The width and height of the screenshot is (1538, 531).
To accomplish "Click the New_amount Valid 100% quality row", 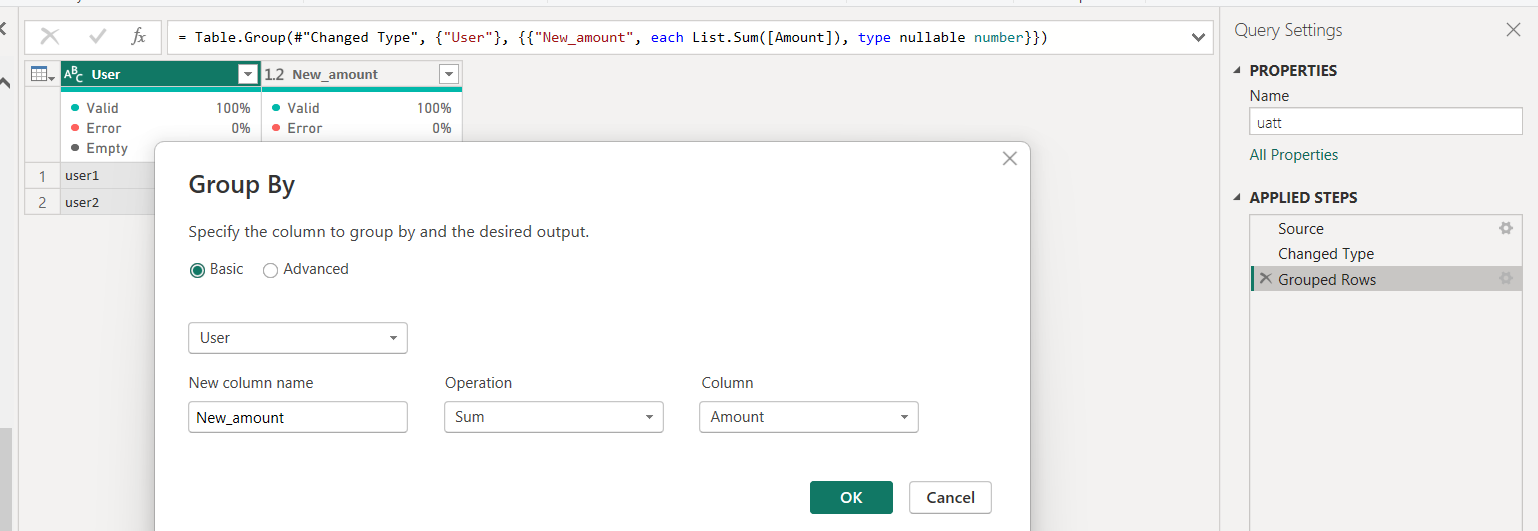I will (x=362, y=108).
